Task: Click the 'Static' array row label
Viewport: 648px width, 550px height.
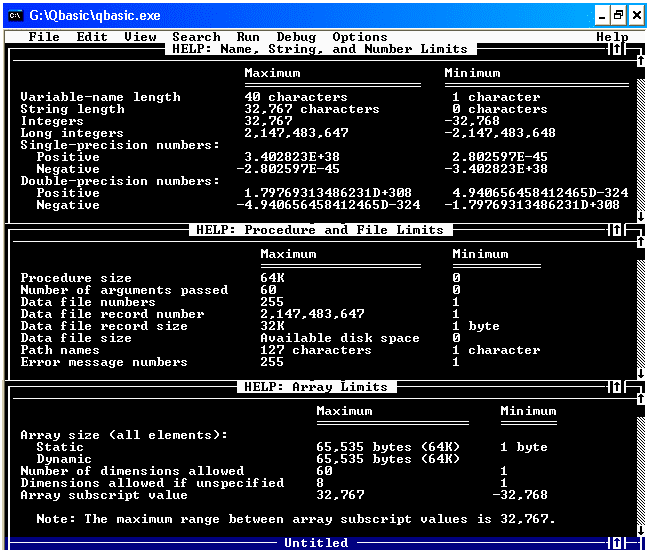Action: (60, 447)
